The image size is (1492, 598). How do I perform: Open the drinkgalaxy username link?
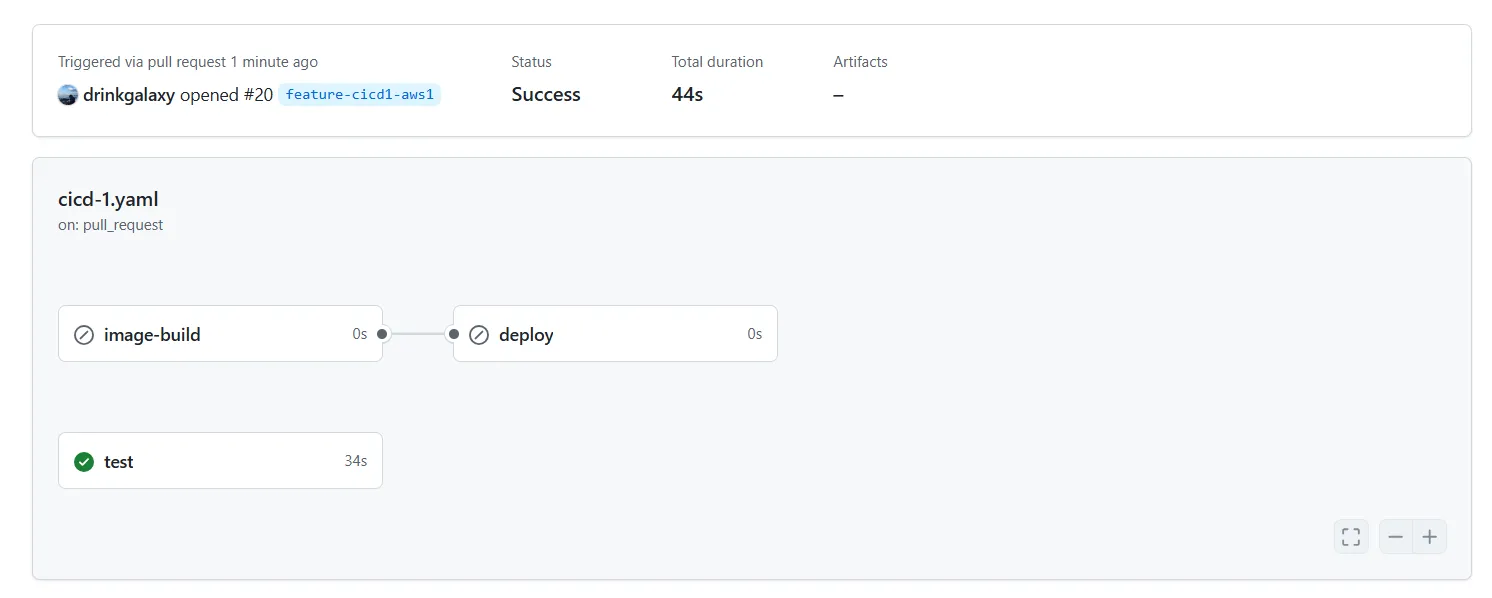click(x=129, y=95)
